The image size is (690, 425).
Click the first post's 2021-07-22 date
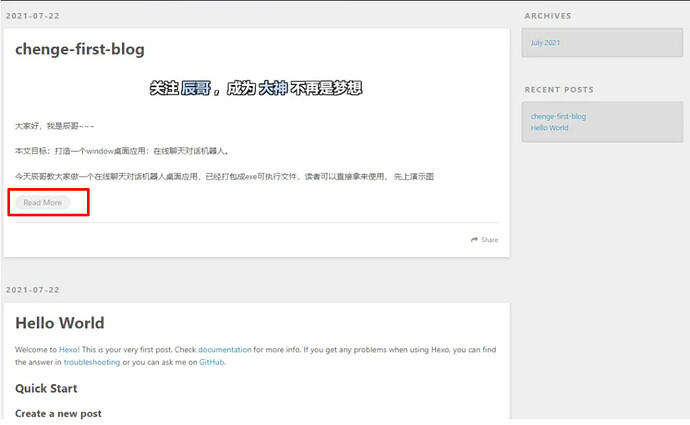[33, 16]
